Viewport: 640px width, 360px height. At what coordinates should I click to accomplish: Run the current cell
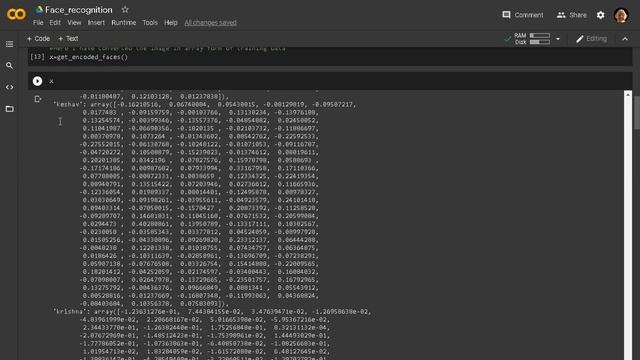coord(38,81)
